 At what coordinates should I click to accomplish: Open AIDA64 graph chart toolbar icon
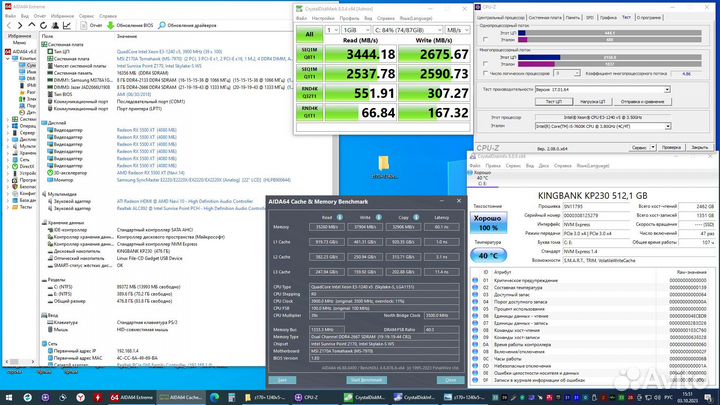[67, 26]
